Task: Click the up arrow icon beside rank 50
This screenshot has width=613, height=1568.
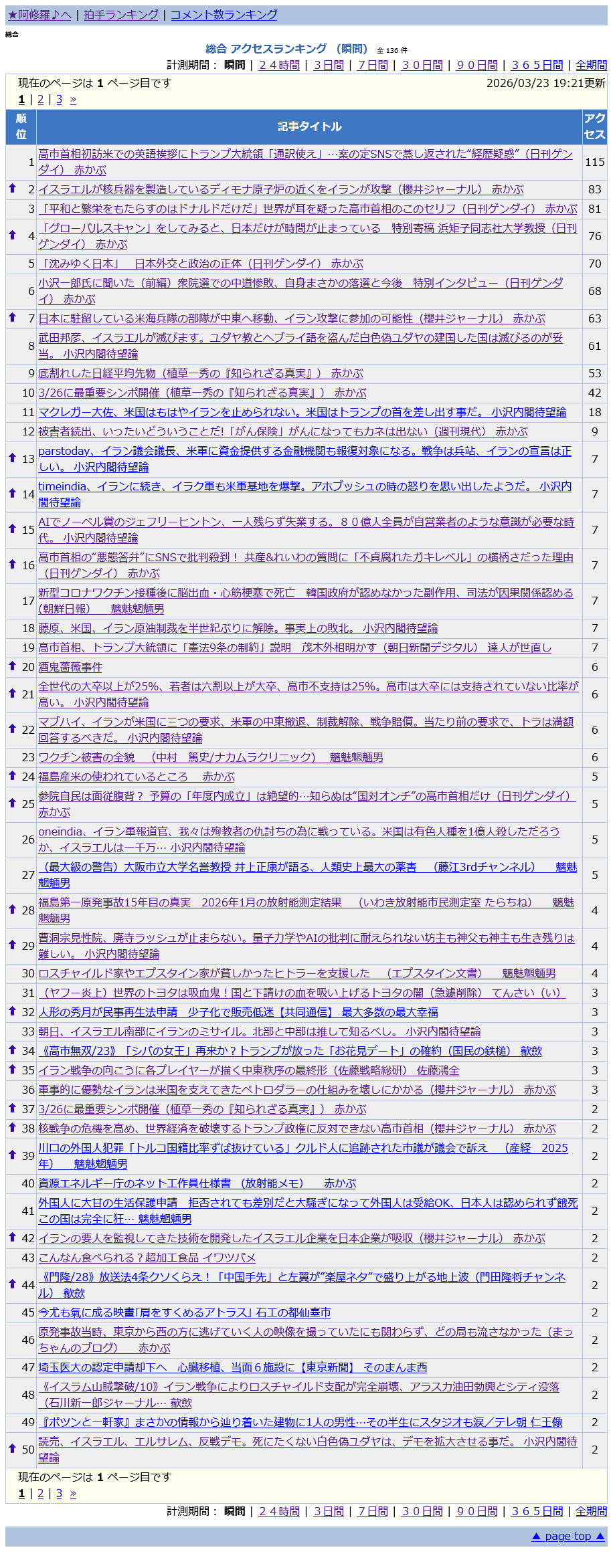Action: click(x=12, y=1448)
